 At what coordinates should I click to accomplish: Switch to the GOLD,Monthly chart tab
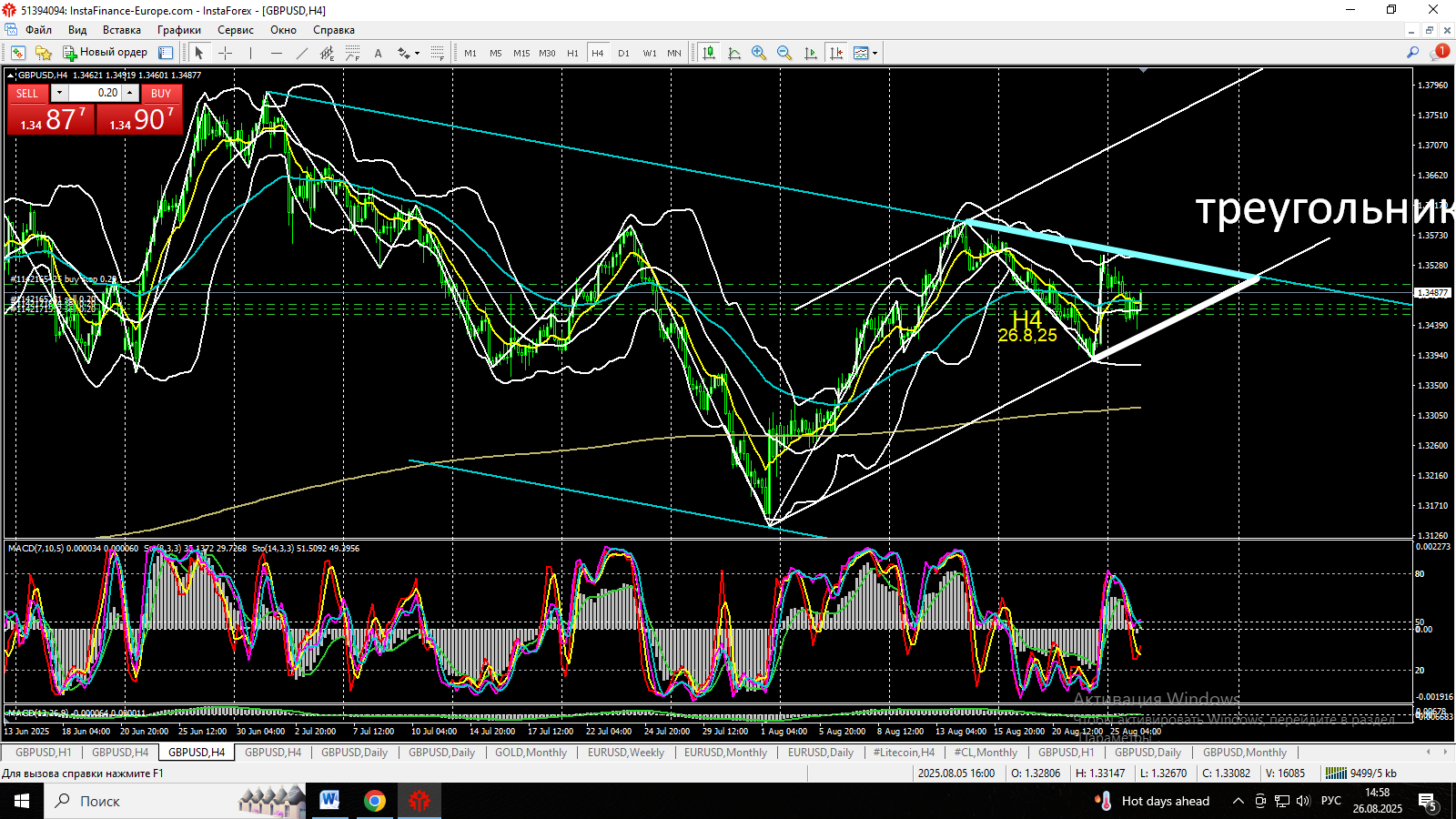[x=531, y=753]
